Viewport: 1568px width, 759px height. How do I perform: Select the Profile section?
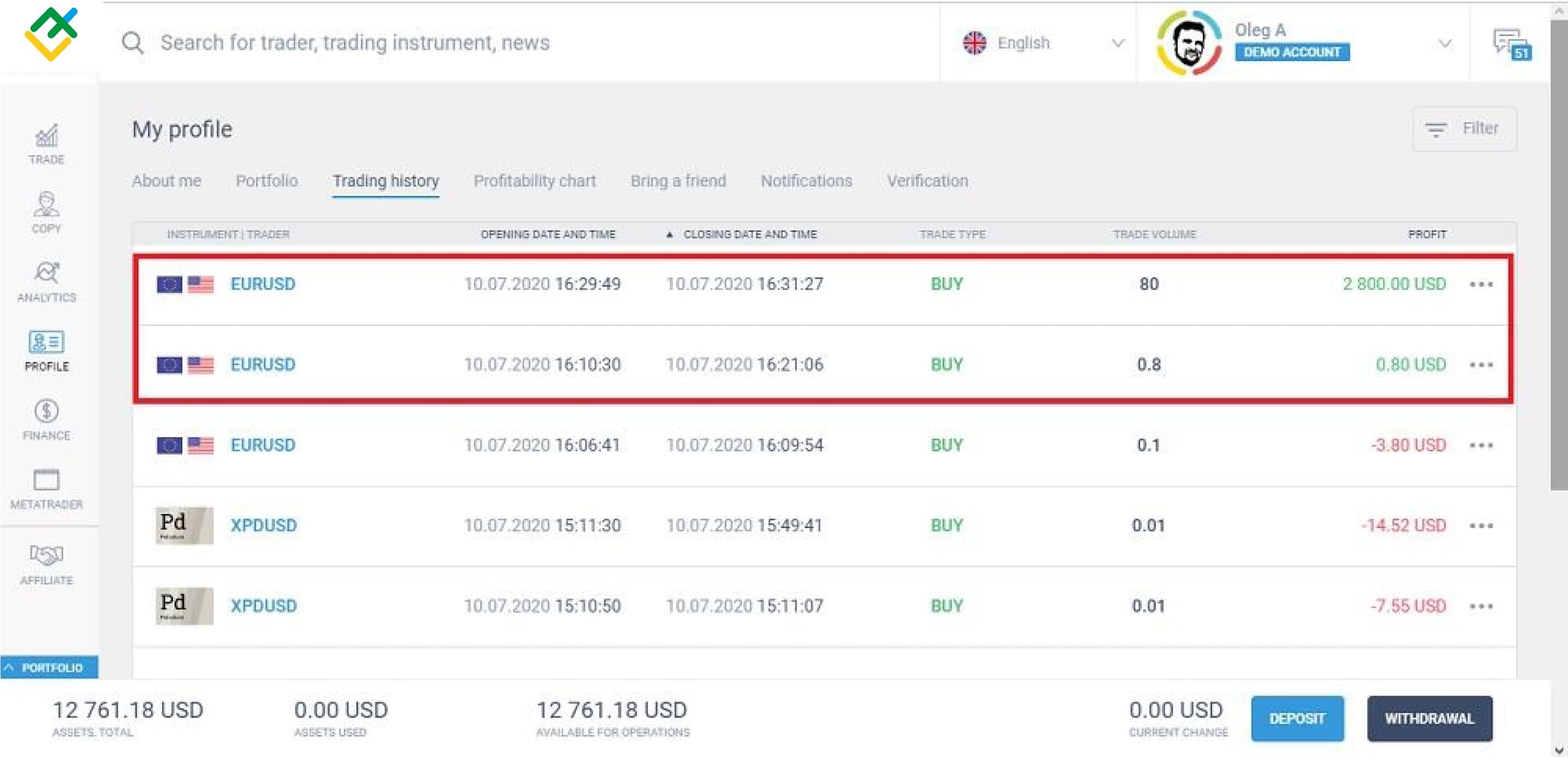click(x=46, y=352)
